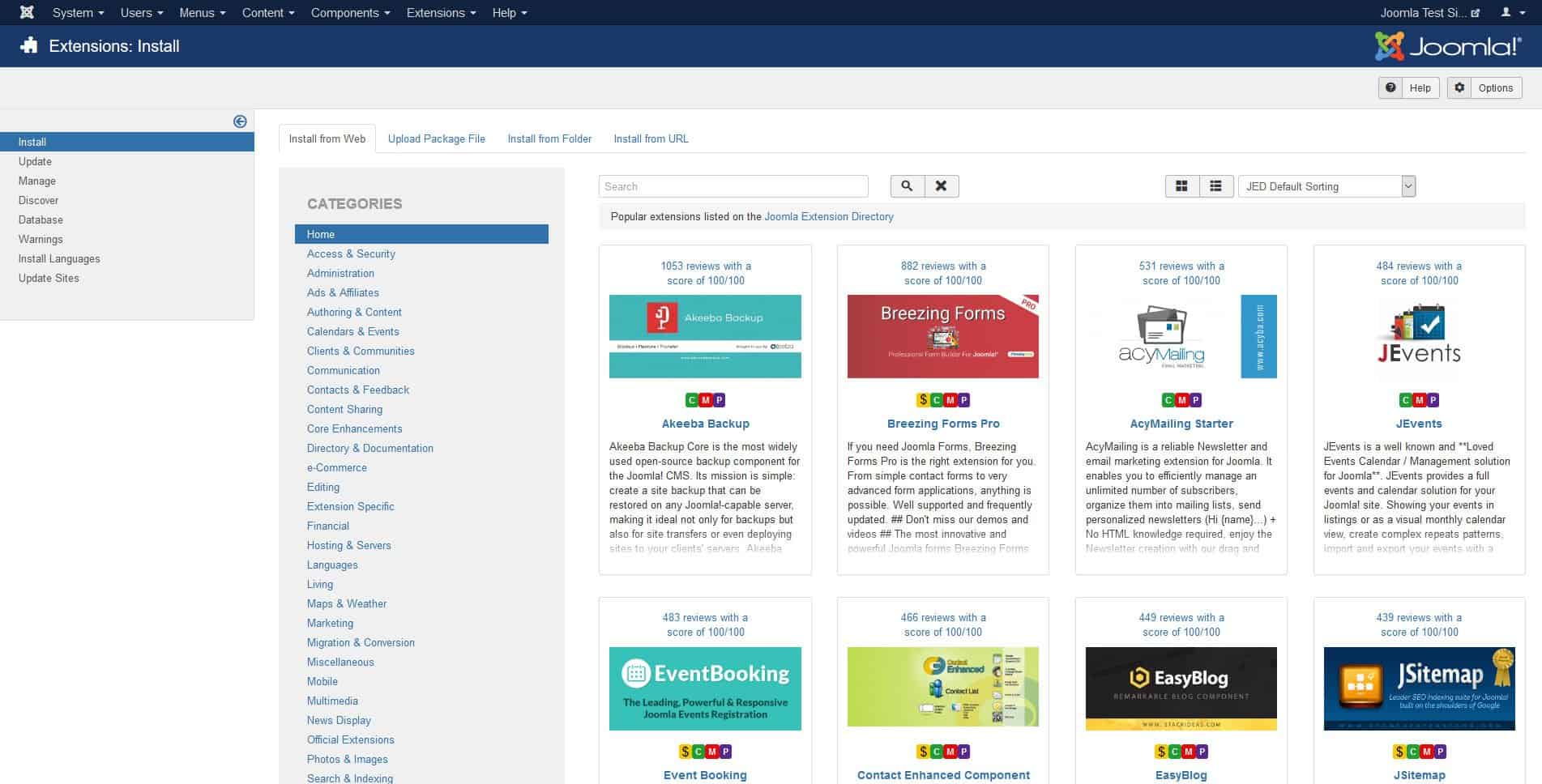Image resolution: width=1542 pixels, height=784 pixels.
Task: Click the red M badge under Contact Enhanced
Action: pyautogui.click(x=950, y=752)
